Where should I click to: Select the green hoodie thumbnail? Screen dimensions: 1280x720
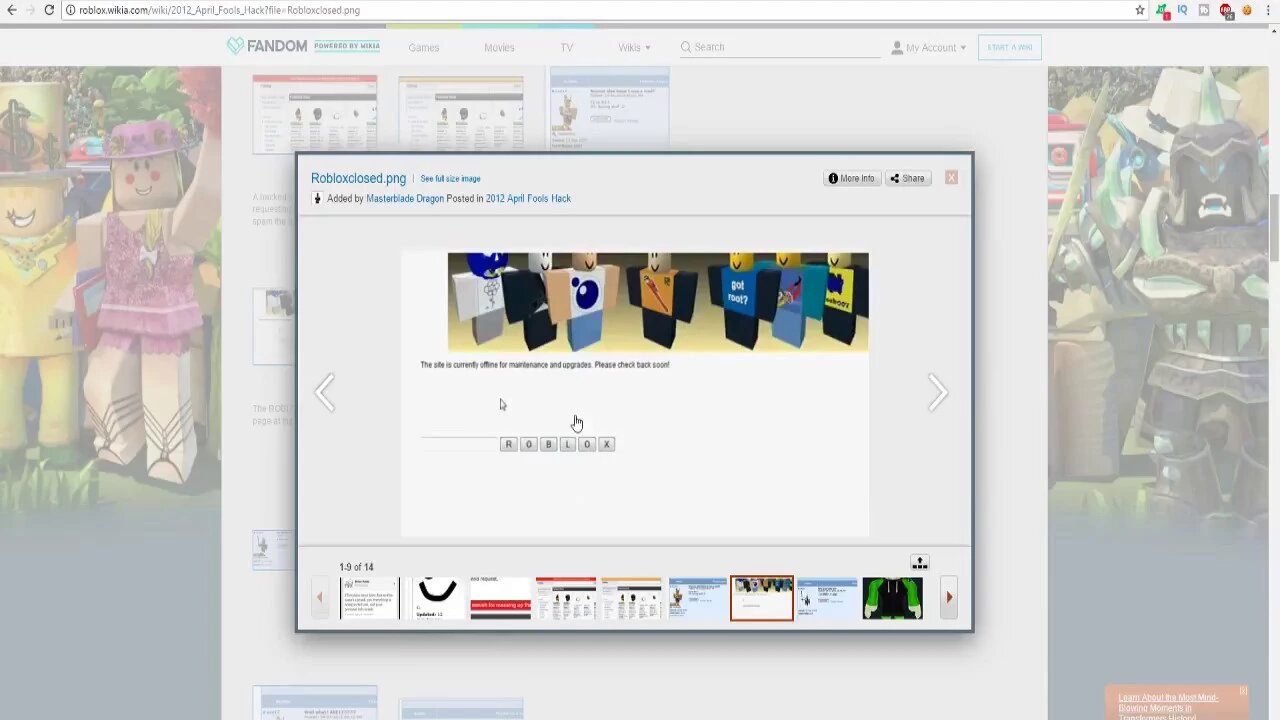(x=892, y=598)
